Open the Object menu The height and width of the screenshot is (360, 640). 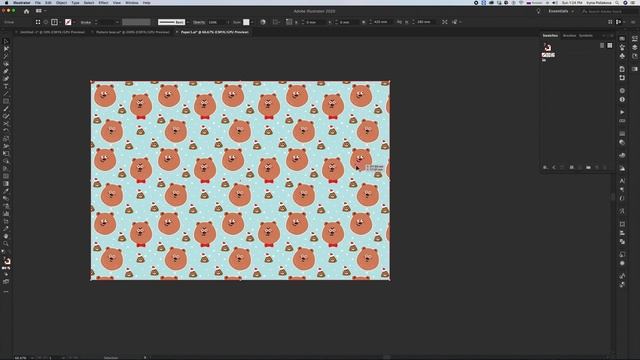61,2
